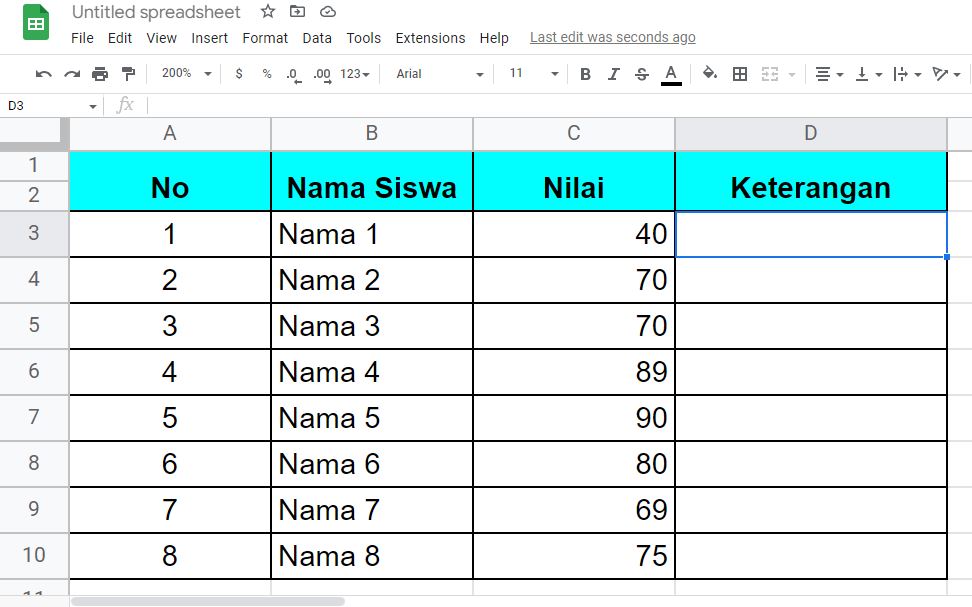The image size is (972, 607).
Task: Click the Move to folder icon
Action: (298, 11)
